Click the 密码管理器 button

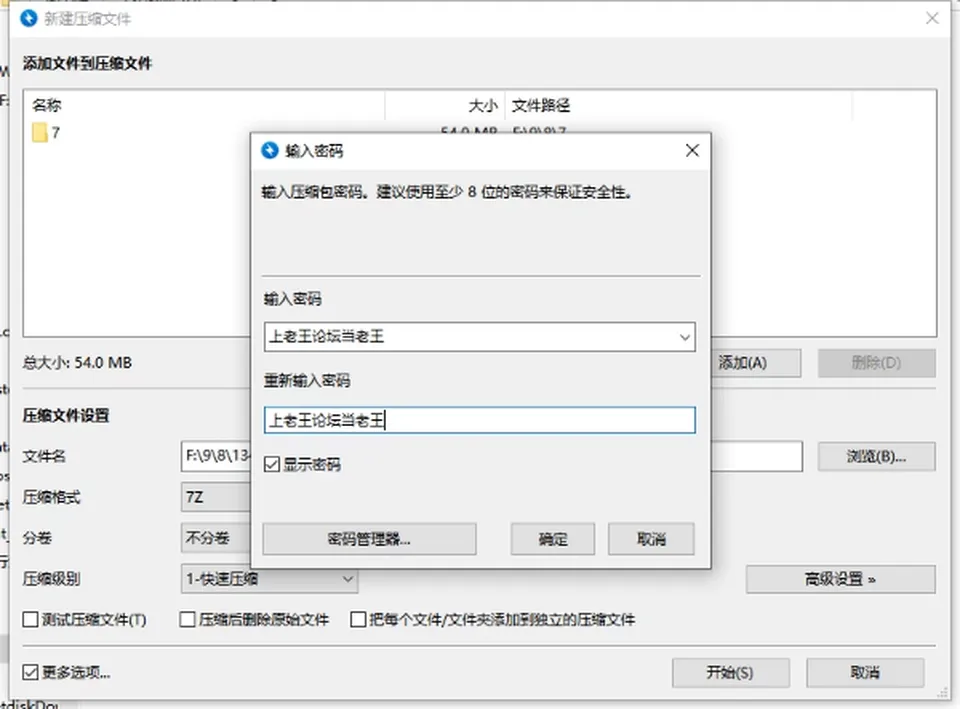369,539
